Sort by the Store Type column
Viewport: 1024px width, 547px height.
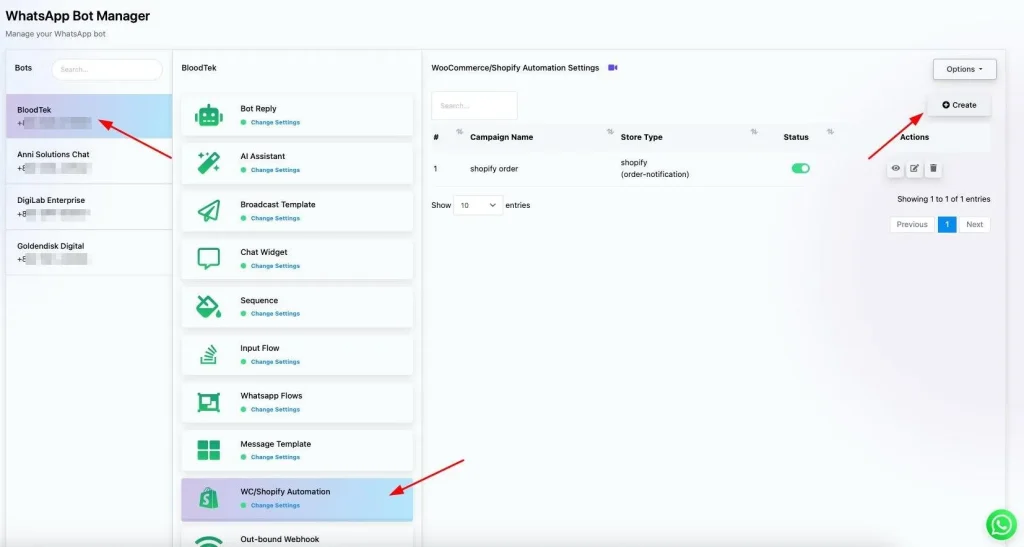point(754,132)
